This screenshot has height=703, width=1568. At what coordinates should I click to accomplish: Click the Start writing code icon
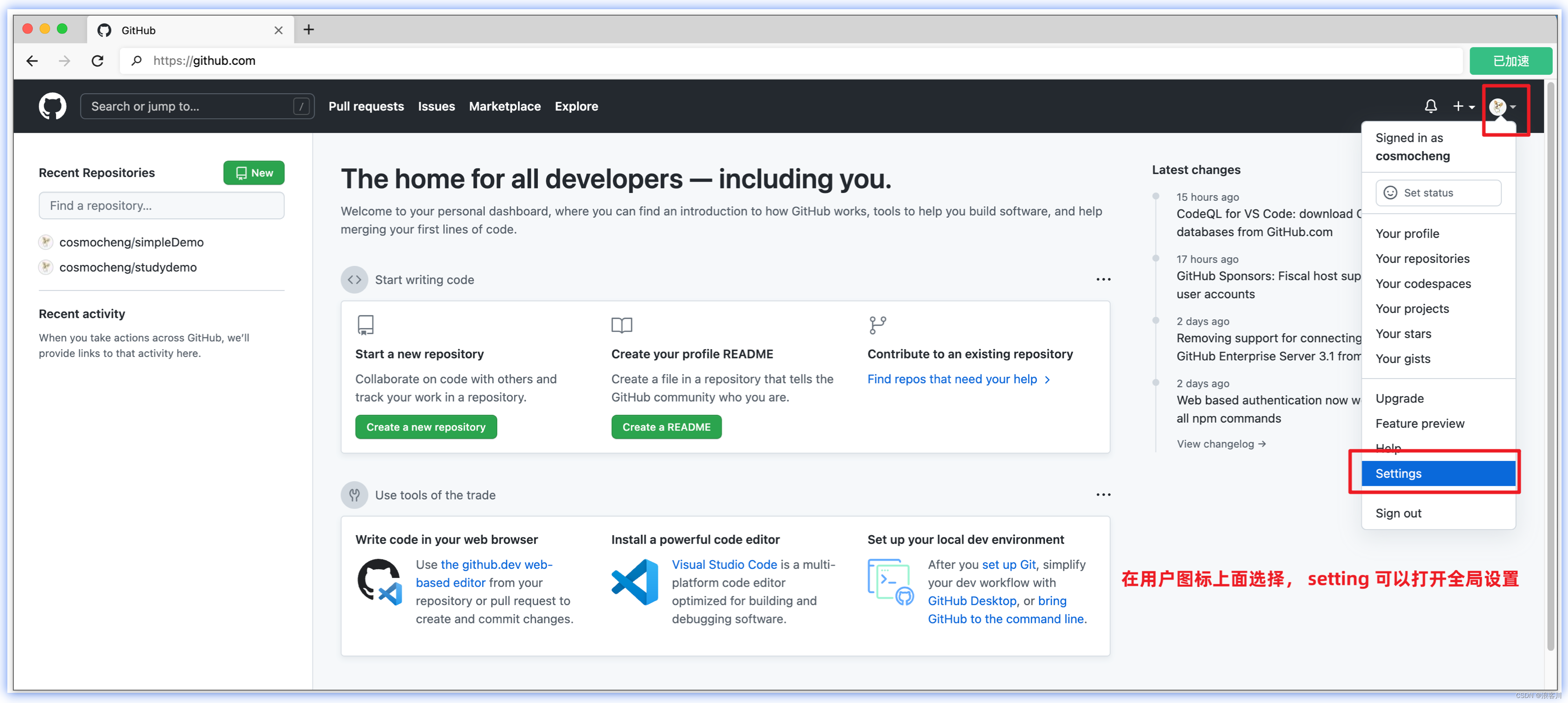(x=354, y=280)
